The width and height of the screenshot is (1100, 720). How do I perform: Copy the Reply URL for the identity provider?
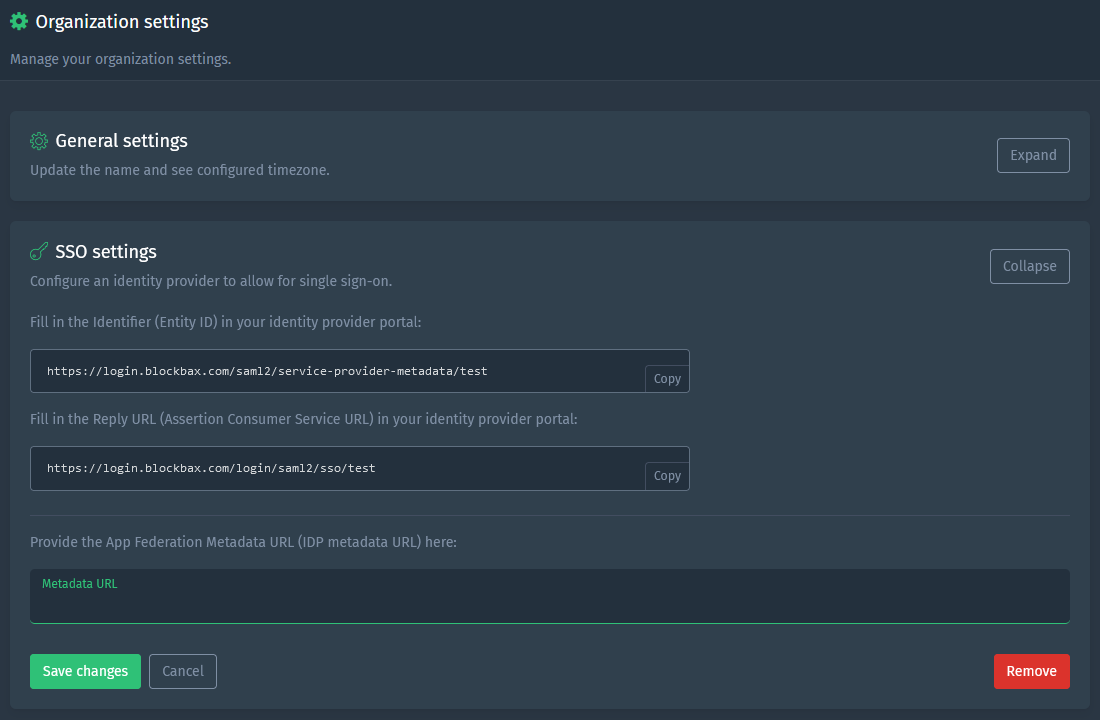coord(666,475)
